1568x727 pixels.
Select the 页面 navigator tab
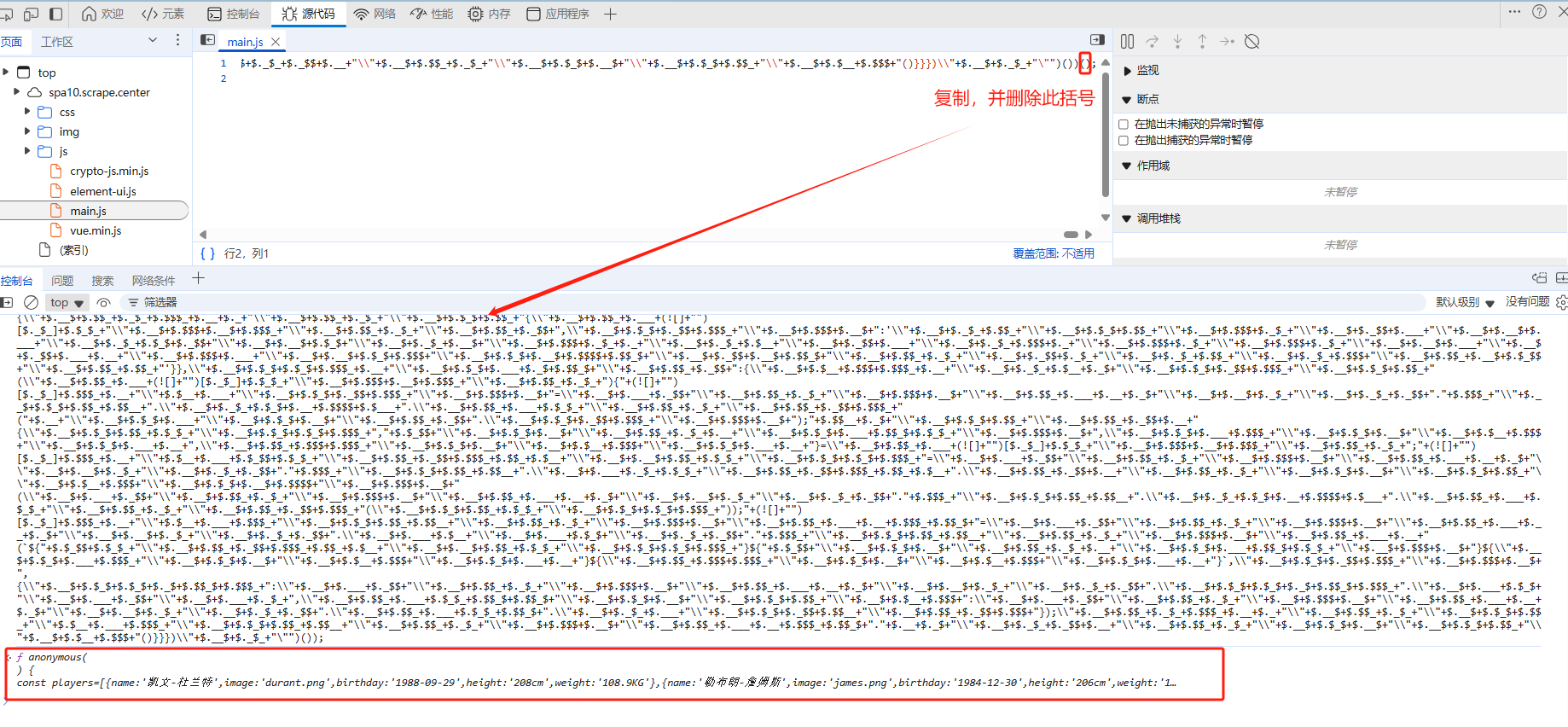pyautogui.click(x=12, y=42)
